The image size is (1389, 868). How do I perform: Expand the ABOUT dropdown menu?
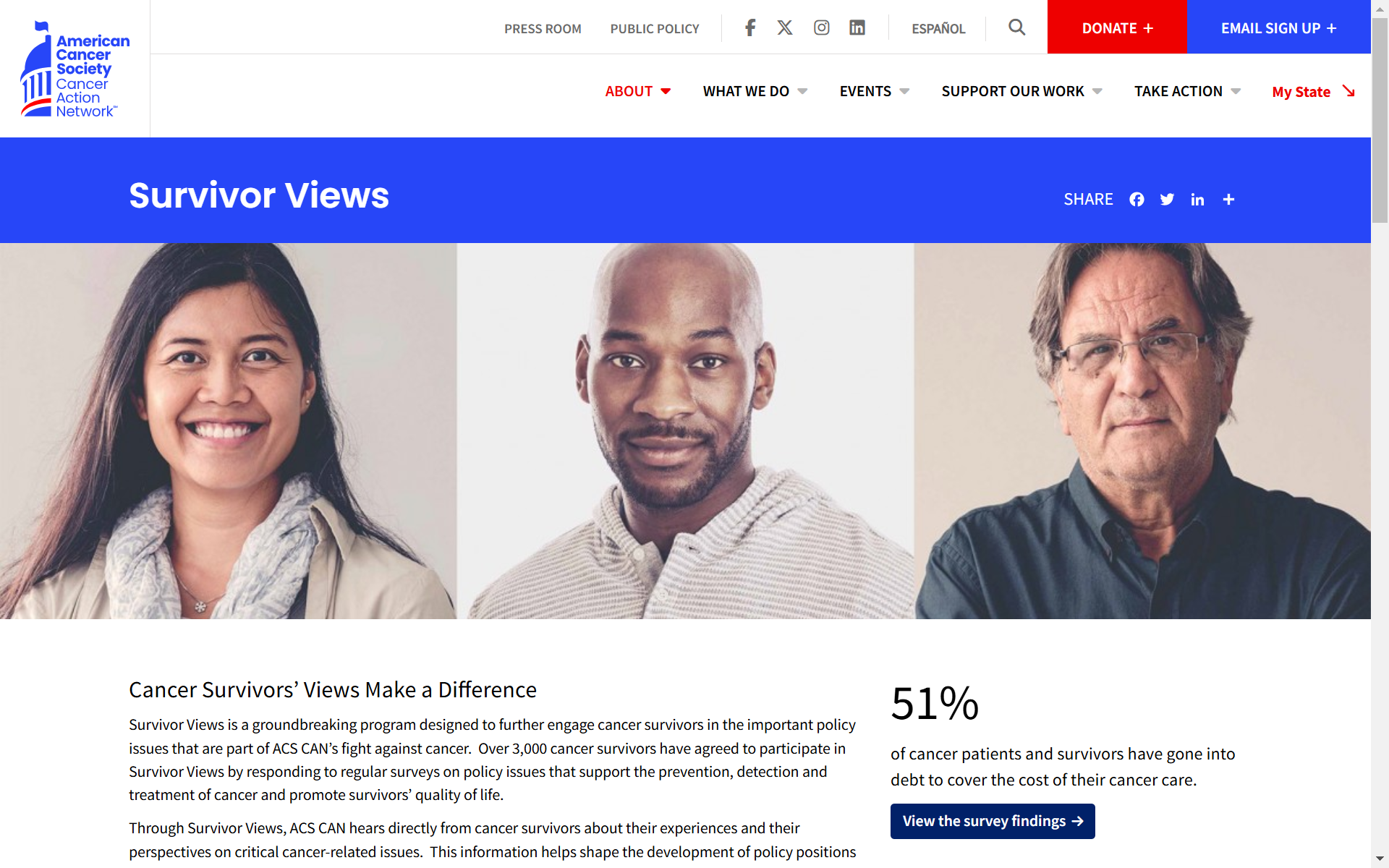(x=638, y=91)
